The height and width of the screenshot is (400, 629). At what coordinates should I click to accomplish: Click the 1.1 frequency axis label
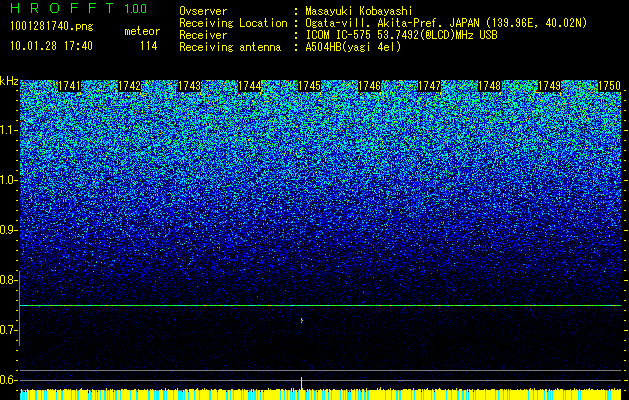(x=8, y=130)
